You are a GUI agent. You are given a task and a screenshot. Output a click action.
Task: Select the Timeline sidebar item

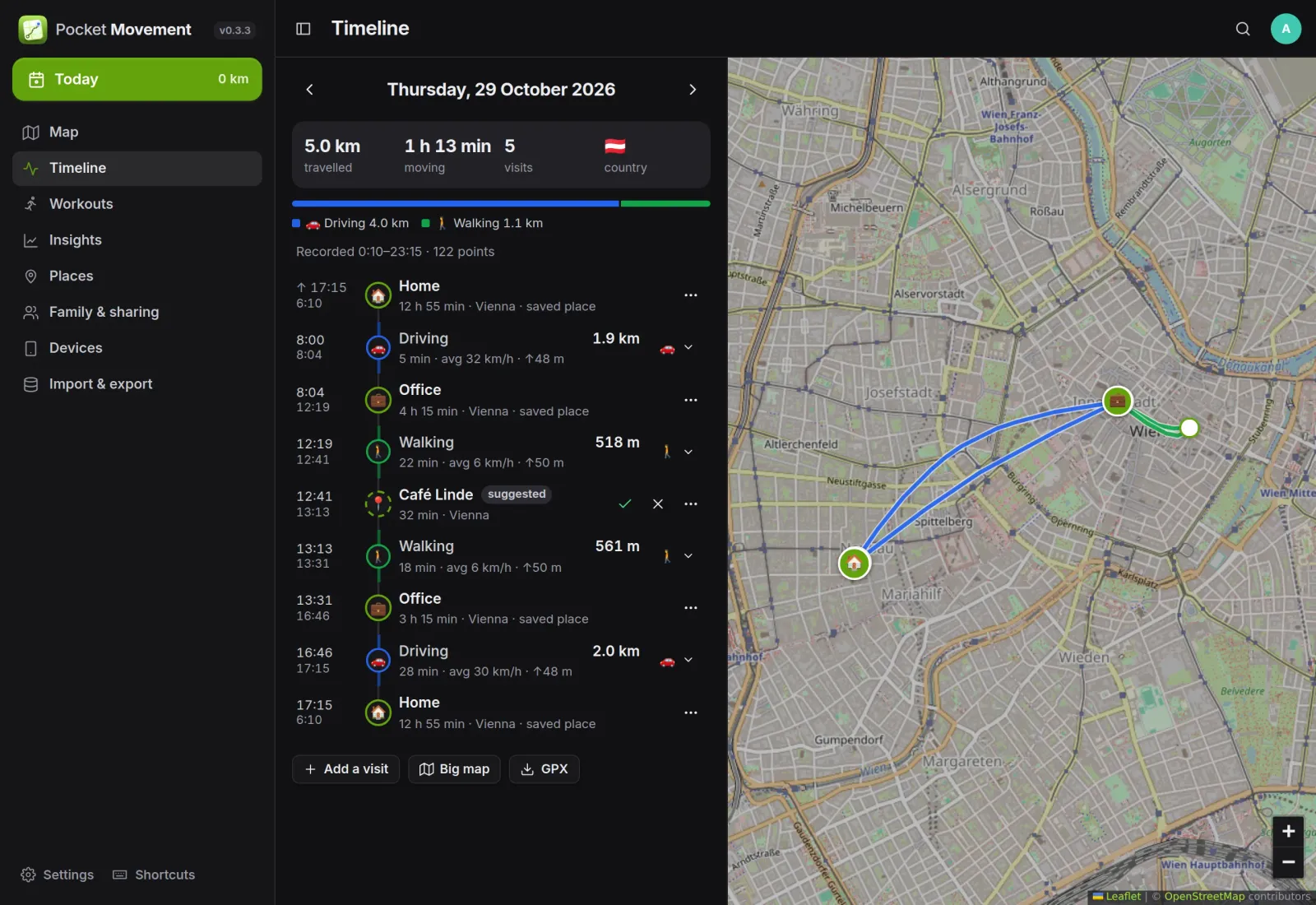tap(137, 168)
